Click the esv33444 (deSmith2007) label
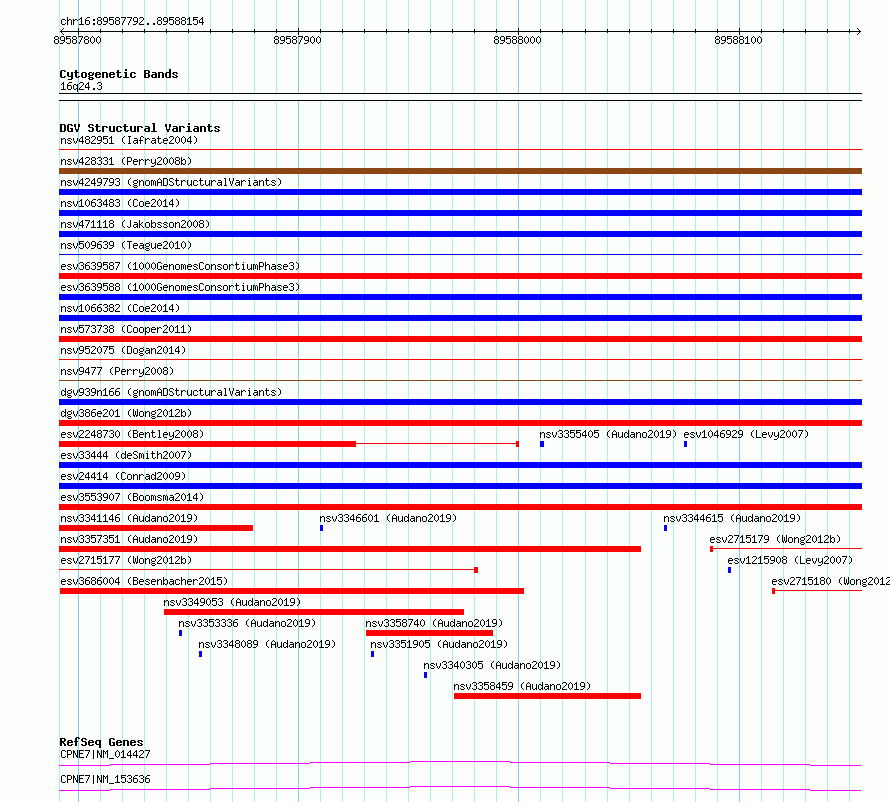Image resolution: width=890 pixels, height=802 pixels. 126,455
